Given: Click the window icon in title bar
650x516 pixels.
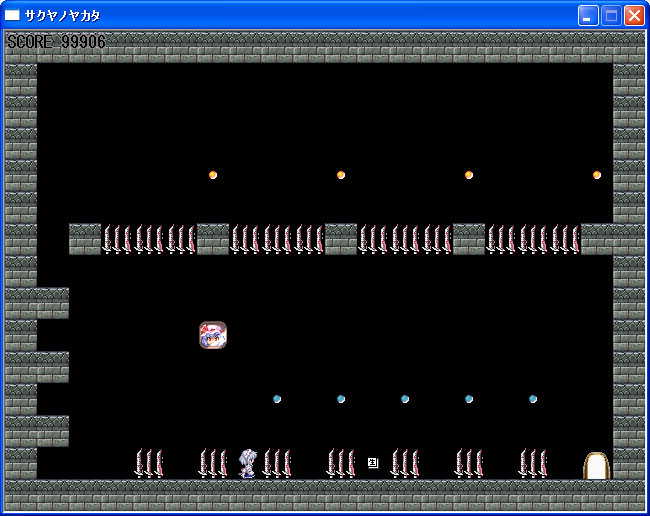Looking at the screenshot, I should 12,15.
